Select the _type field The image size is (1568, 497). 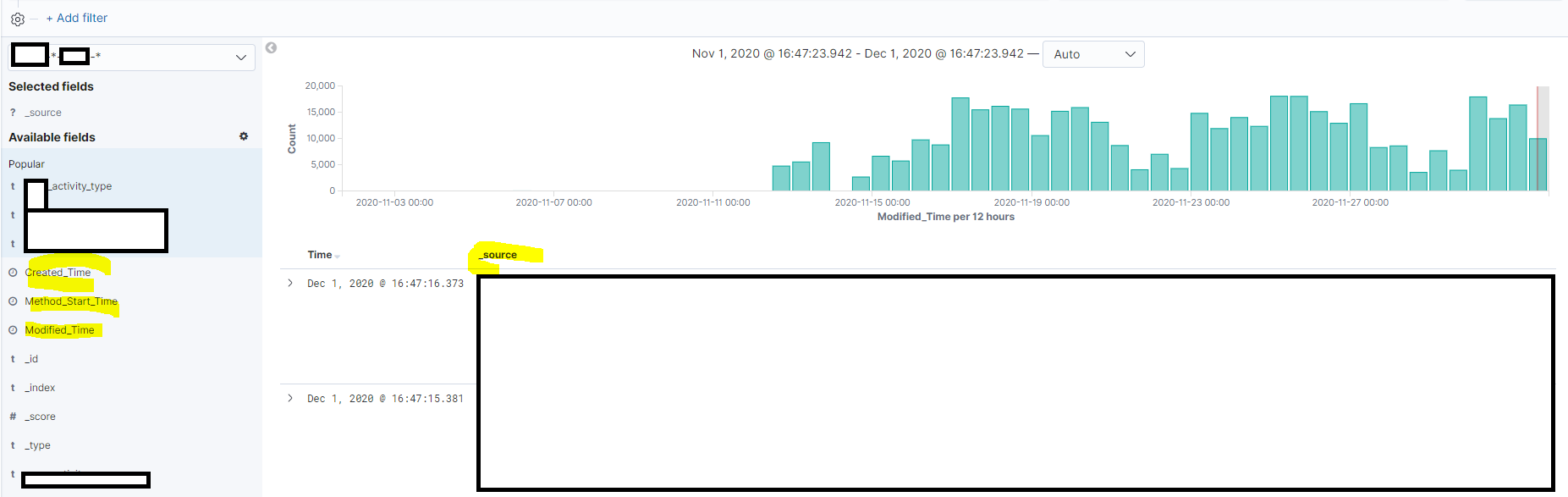click(37, 445)
